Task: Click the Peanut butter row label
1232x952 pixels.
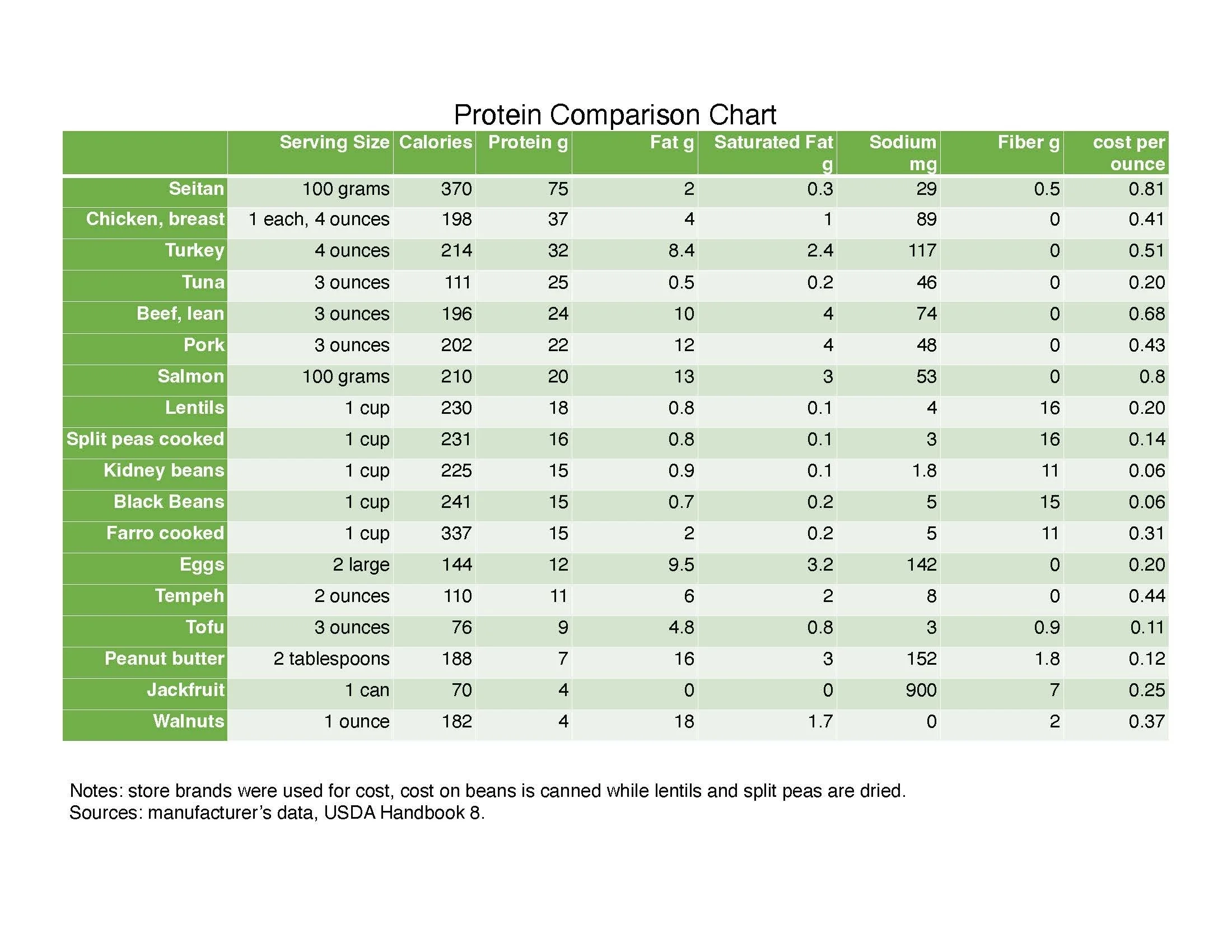Action: coord(164,658)
